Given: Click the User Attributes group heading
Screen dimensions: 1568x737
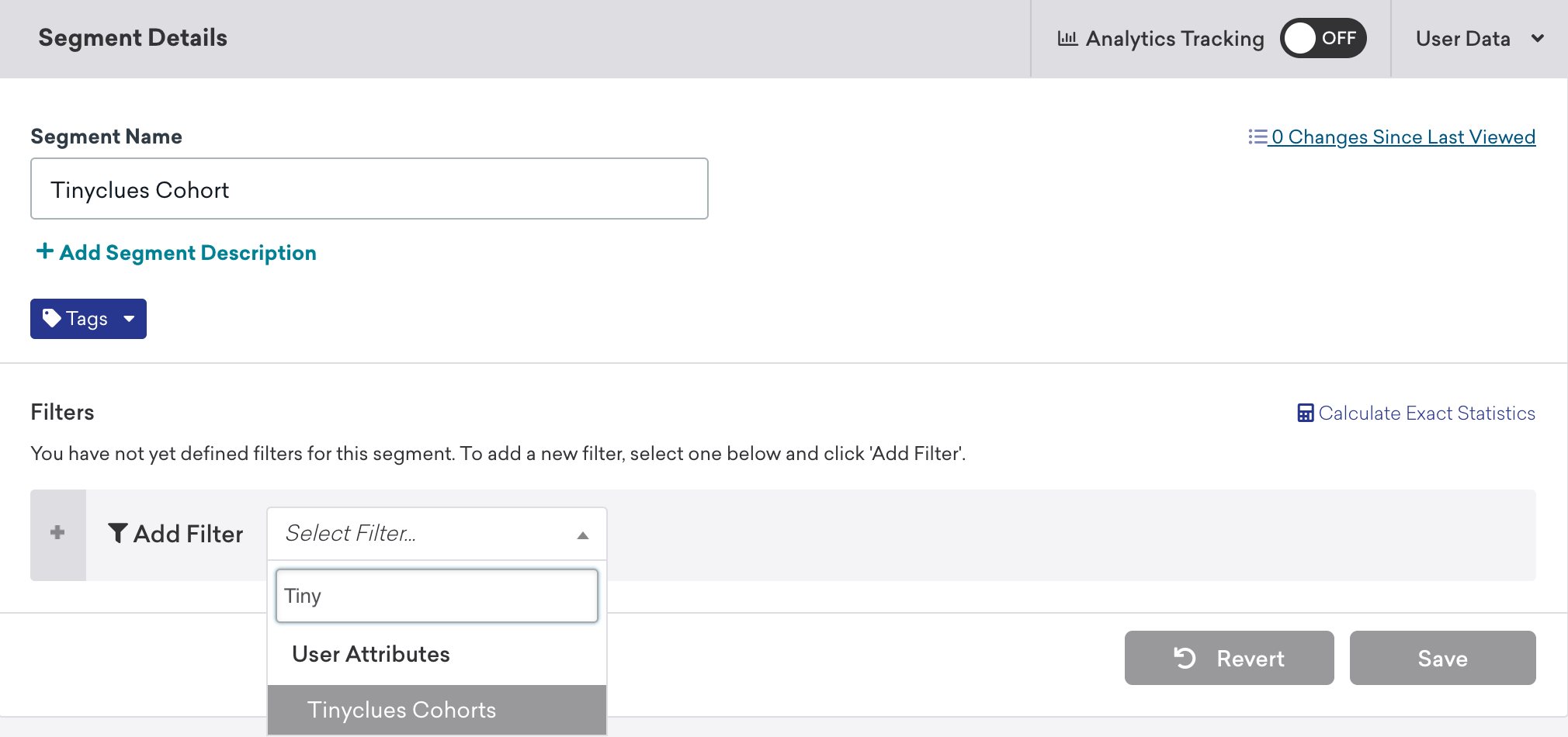Looking at the screenshot, I should (370, 654).
